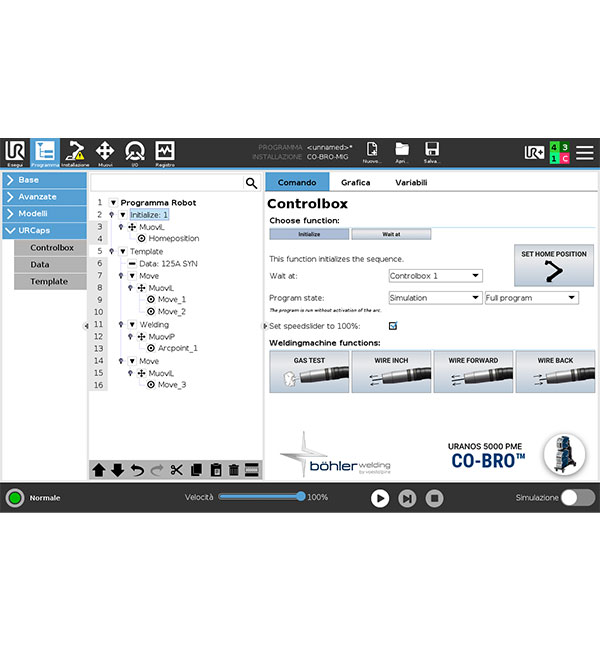The width and height of the screenshot is (600, 650).
Task: Choose the Initialize function button
Action: tap(309, 234)
